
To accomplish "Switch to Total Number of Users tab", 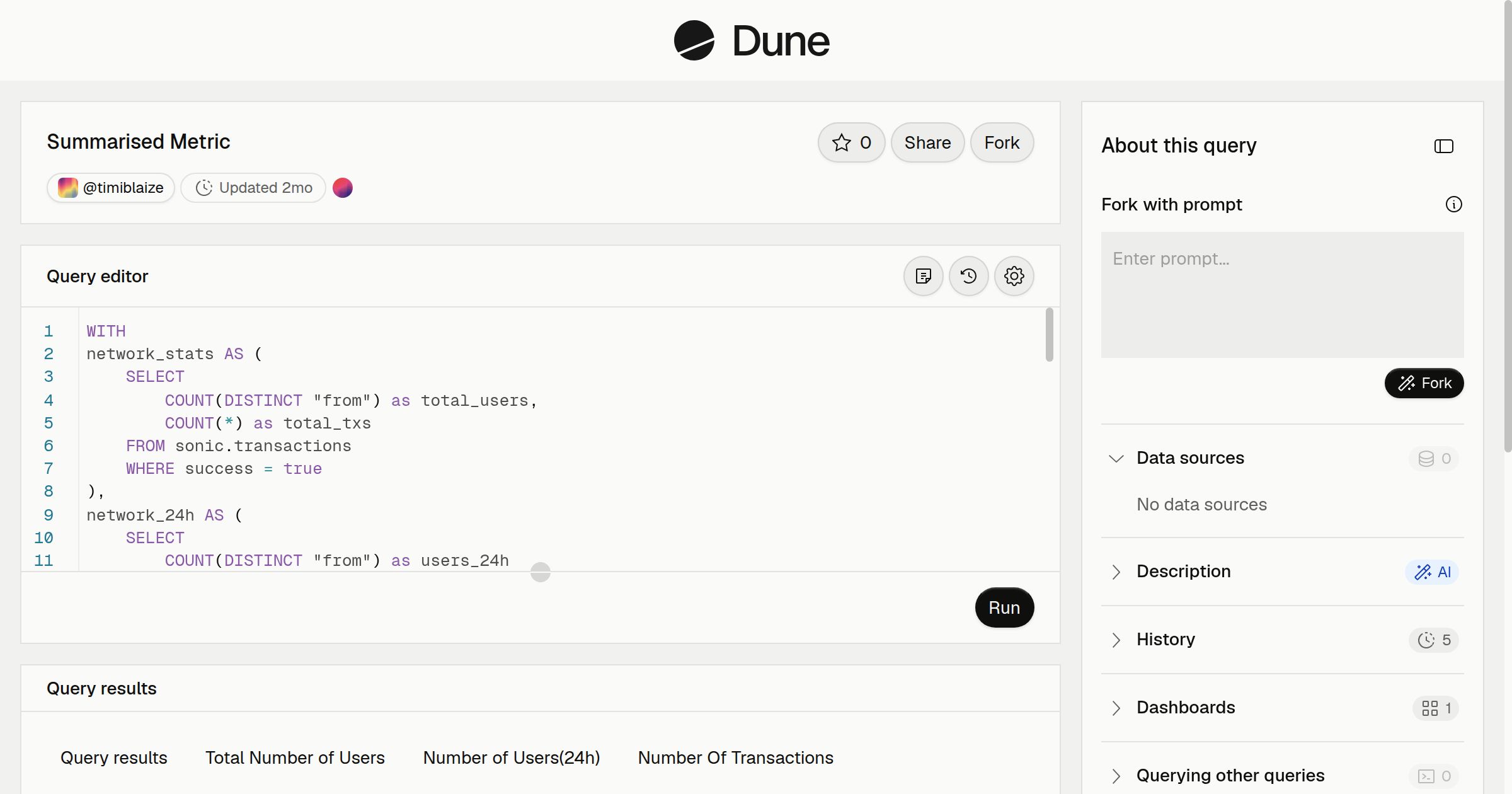I will 295,757.
